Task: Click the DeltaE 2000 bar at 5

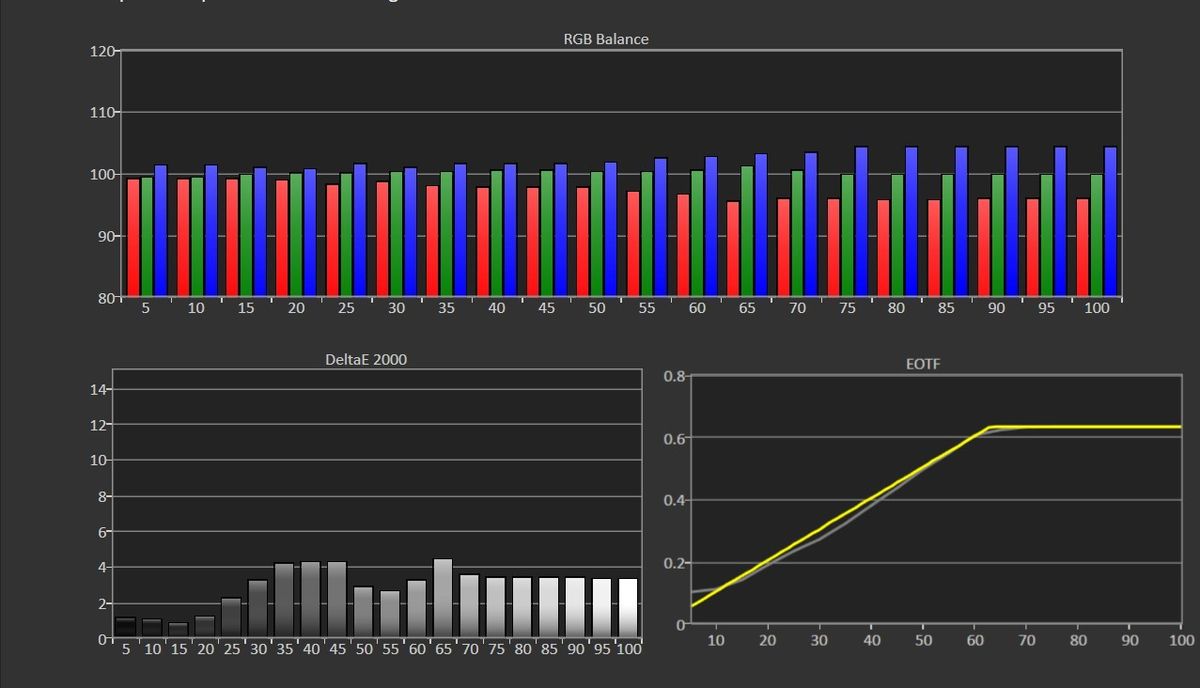Action: pyautogui.click(x=125, y=627)
